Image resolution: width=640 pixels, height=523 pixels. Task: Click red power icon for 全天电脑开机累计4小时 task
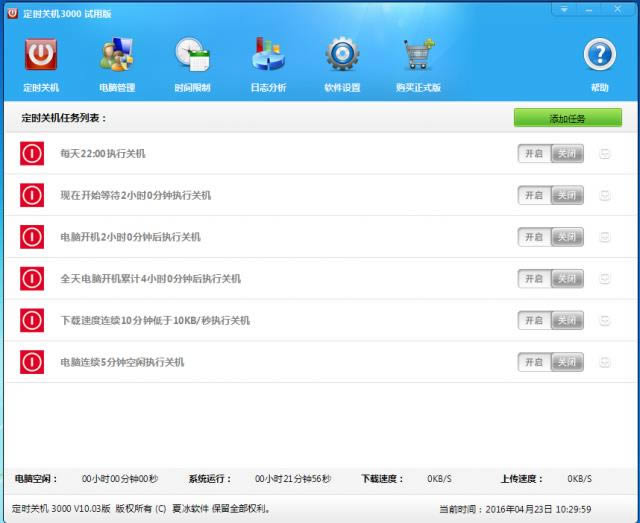pos(32,278)
